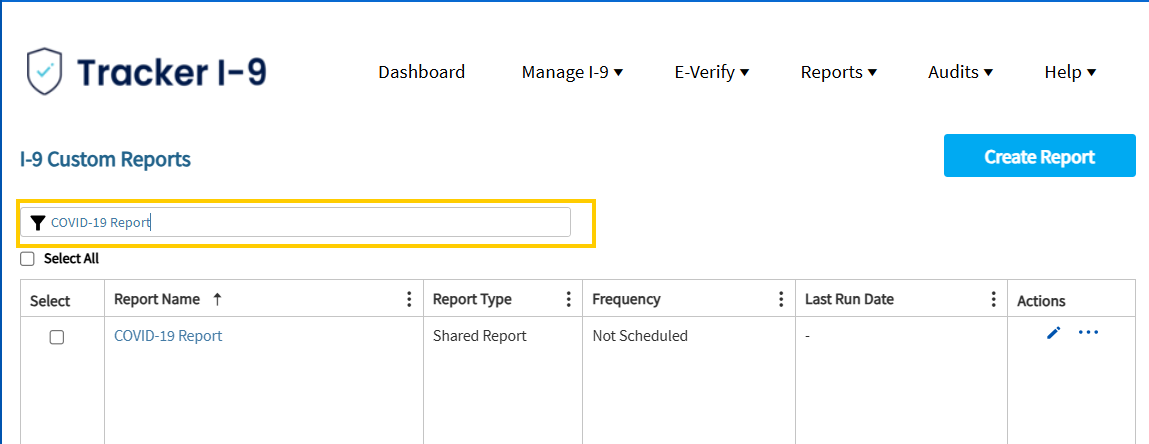The width and height of the screenshot is (1149, 444).
Task: Edit COVID-19 Report with pencil icon
Action: tap(1054, 333)
